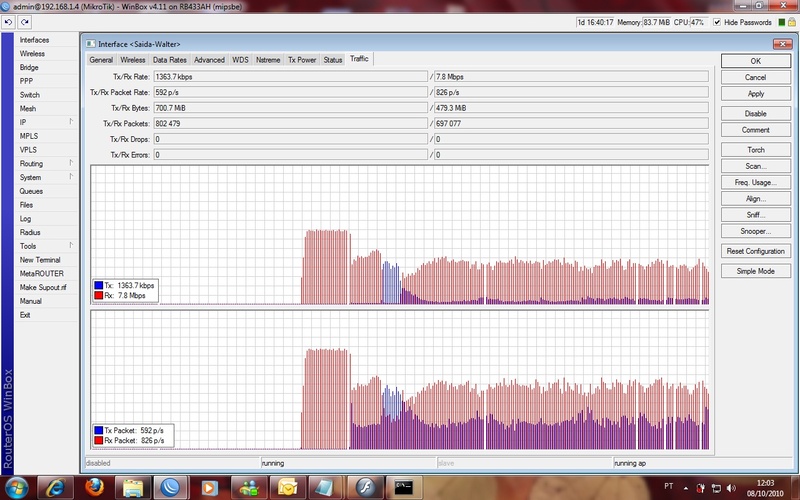Click the green status indicator square
Viewport: 800px width, 500px height.
point(781,22)
